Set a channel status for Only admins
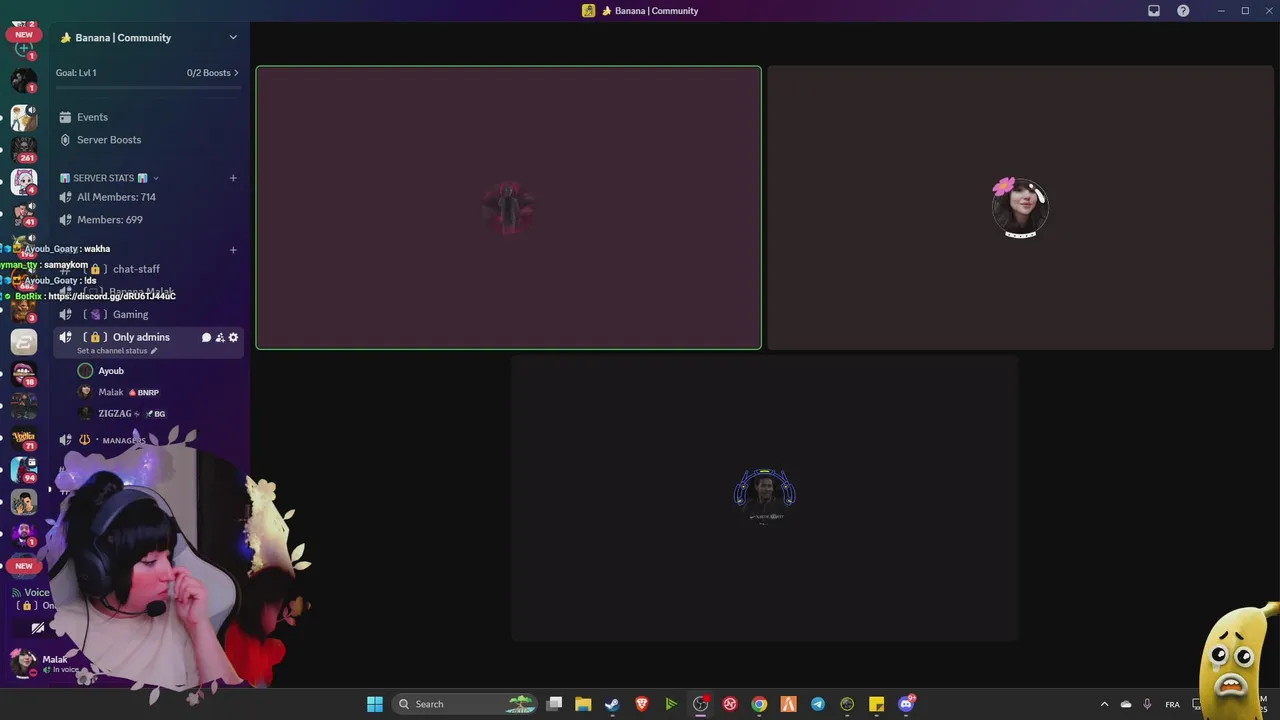1280x720 pixels. pos(117,351)
